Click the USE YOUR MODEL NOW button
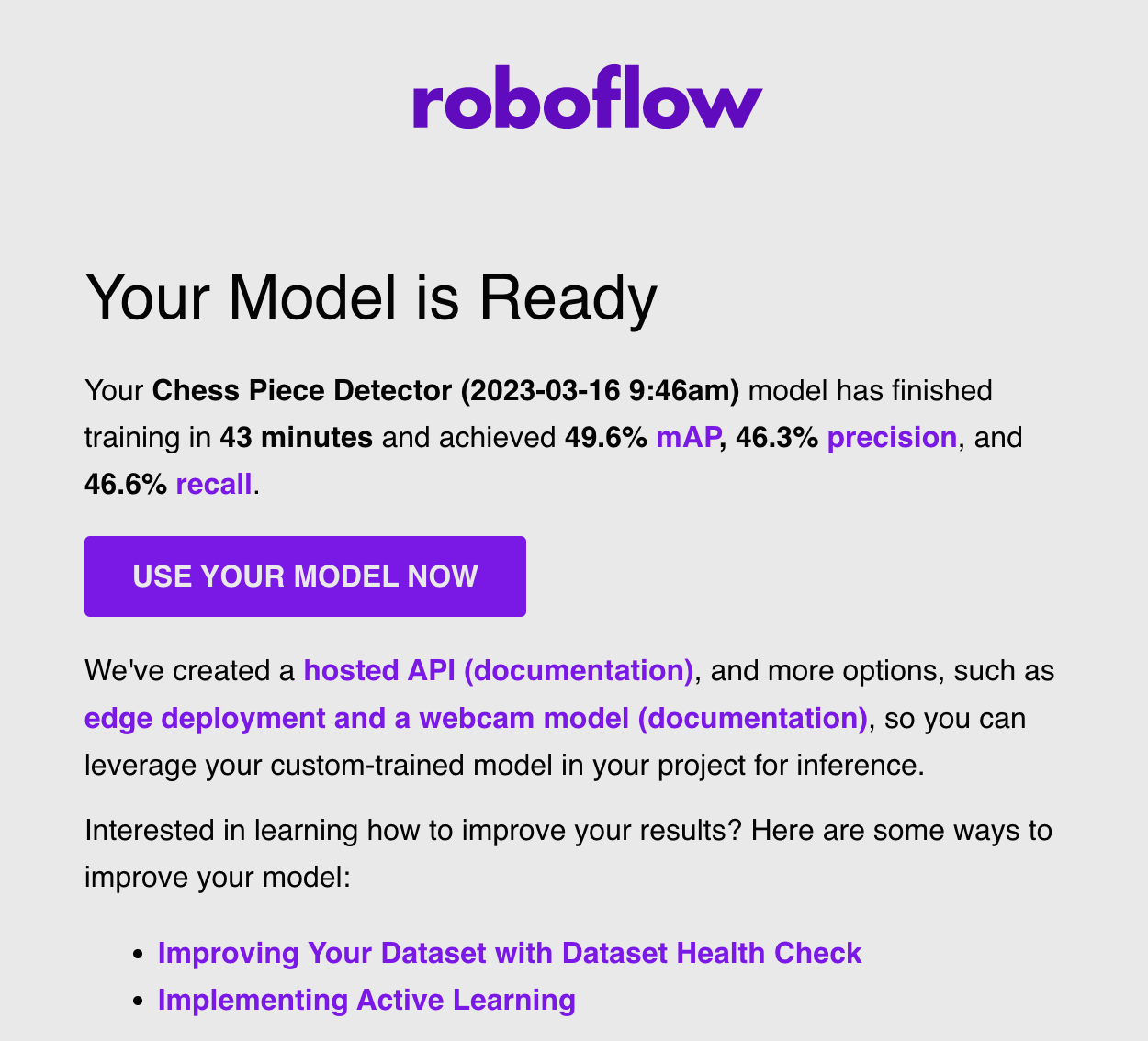 tap(305, 576)
